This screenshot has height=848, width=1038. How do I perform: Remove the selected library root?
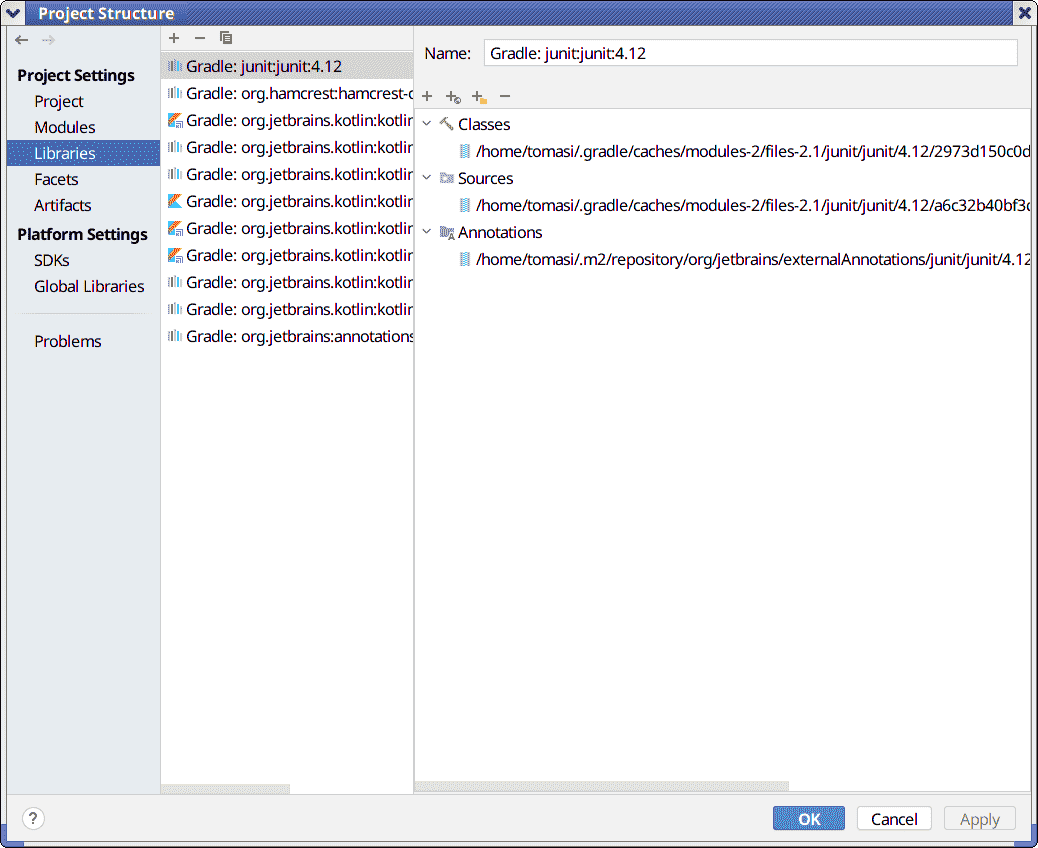(x=505, y=97)
